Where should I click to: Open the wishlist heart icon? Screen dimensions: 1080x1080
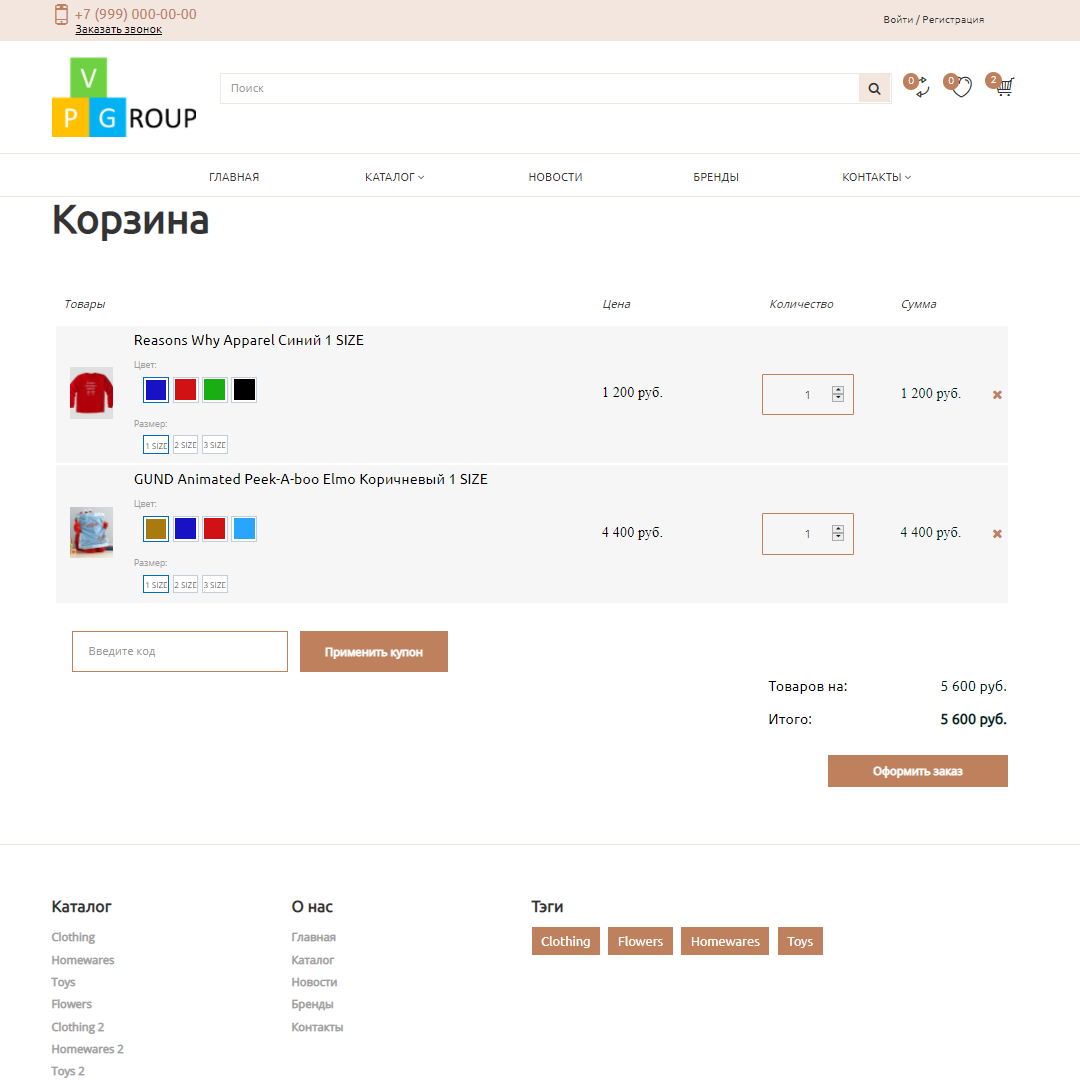(x=960, y=88)
